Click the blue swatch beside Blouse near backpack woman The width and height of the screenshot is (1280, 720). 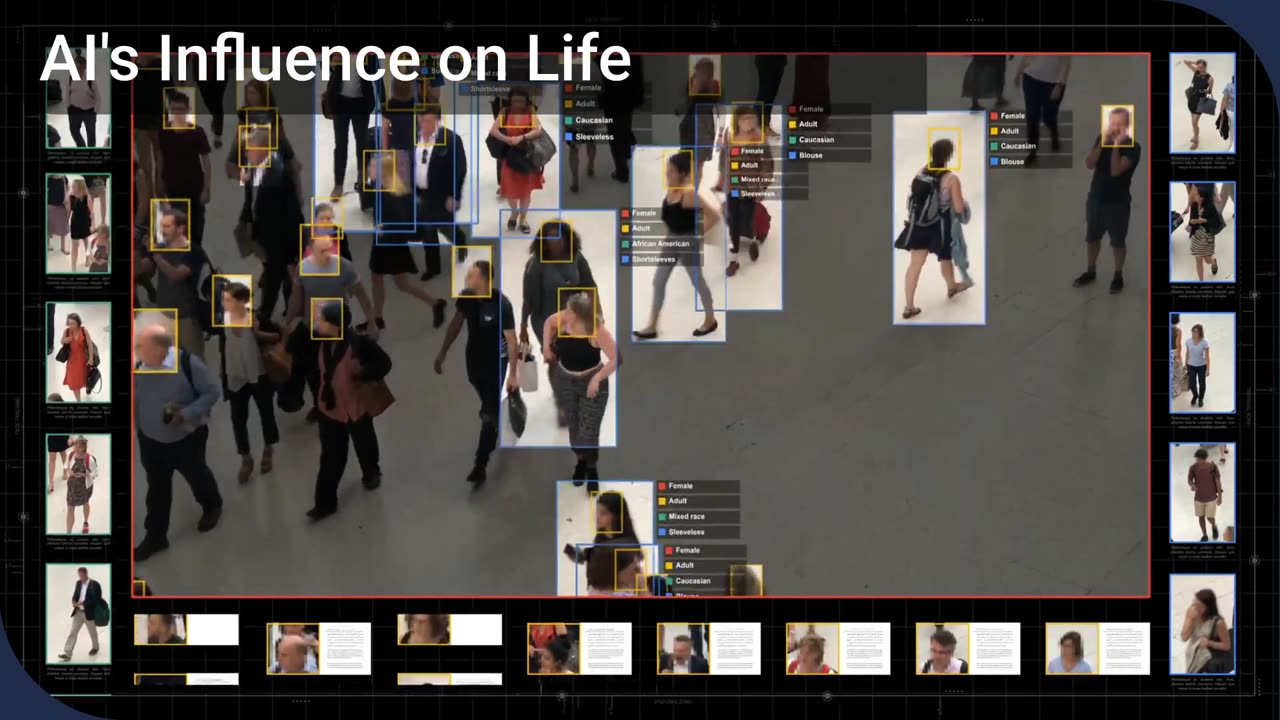[x=993, y=161]
